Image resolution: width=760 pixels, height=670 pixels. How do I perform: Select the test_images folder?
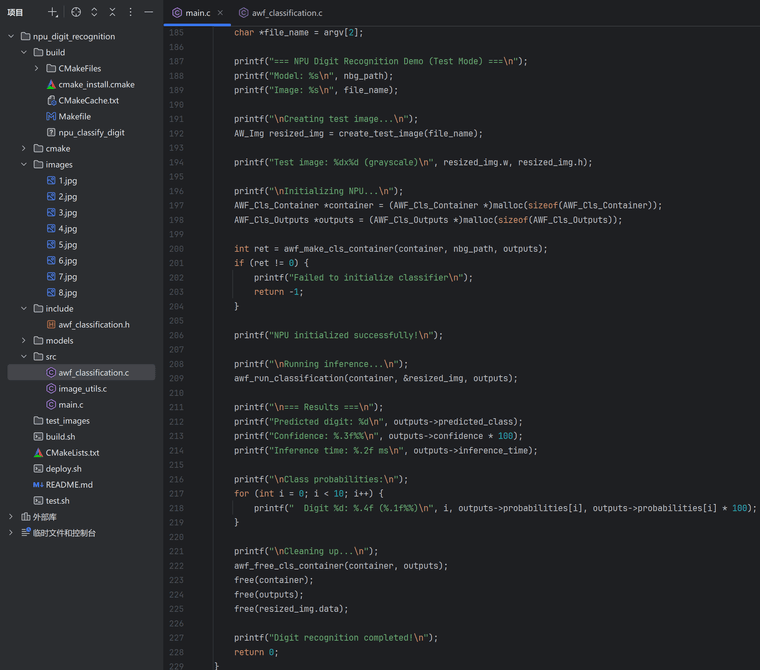[x=62, y=420]
